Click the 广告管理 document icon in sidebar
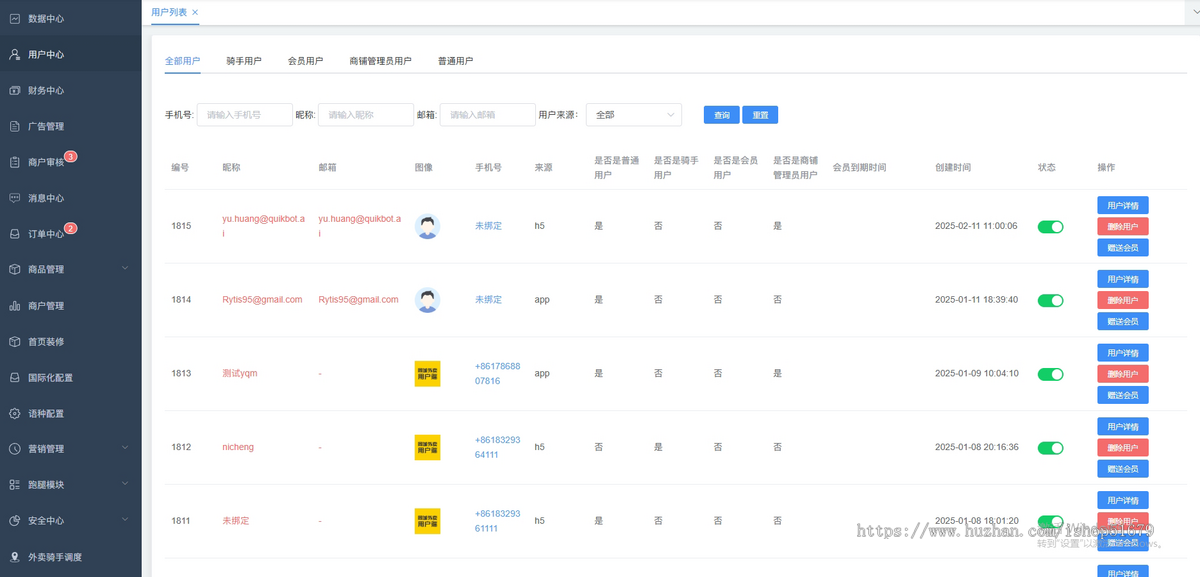This screenshot has height=577, width=1200. point(15,127)
